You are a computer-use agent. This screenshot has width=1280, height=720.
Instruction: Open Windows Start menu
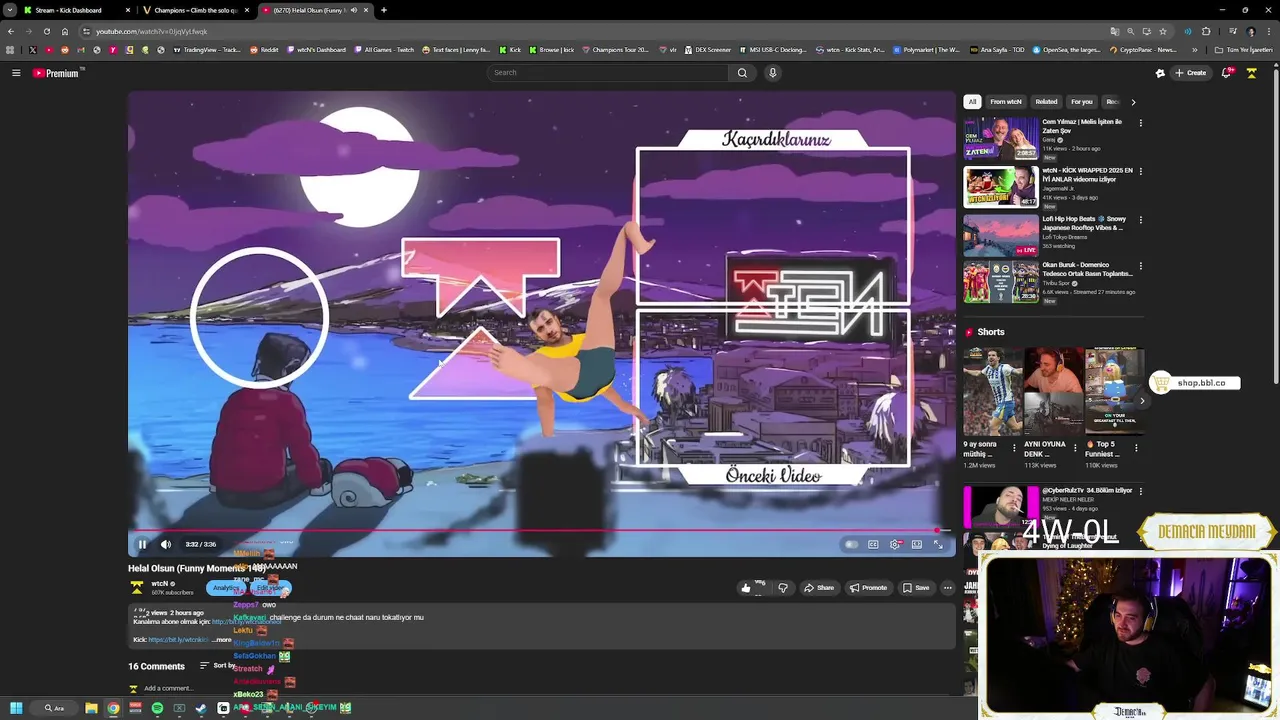coord(16,708)
